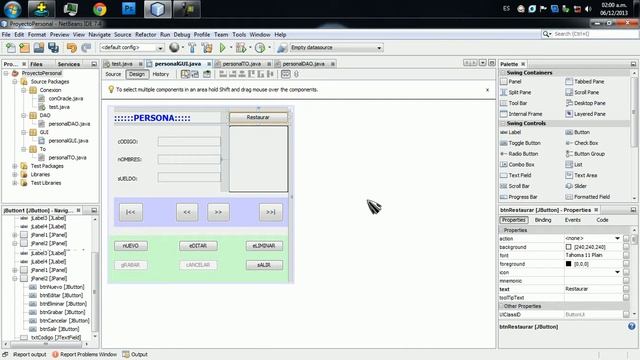Image resolution: width=640 pixels, height=360 pixels.
Task: Click the Search box in the menu bar
Action: (x=590, y=34)
